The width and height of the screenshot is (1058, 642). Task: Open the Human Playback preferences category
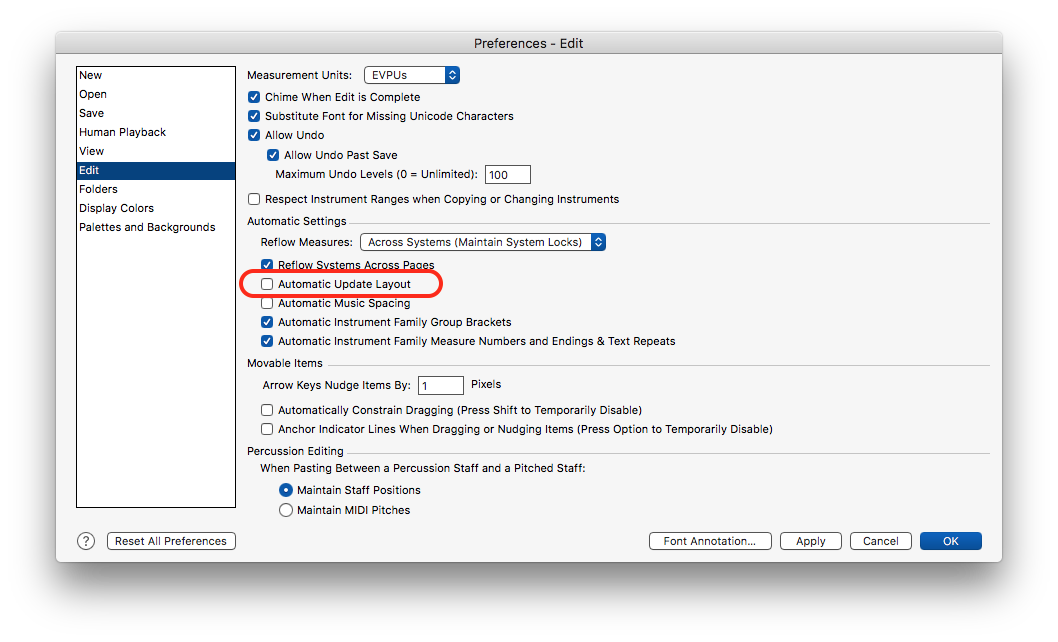click(123, 132)
